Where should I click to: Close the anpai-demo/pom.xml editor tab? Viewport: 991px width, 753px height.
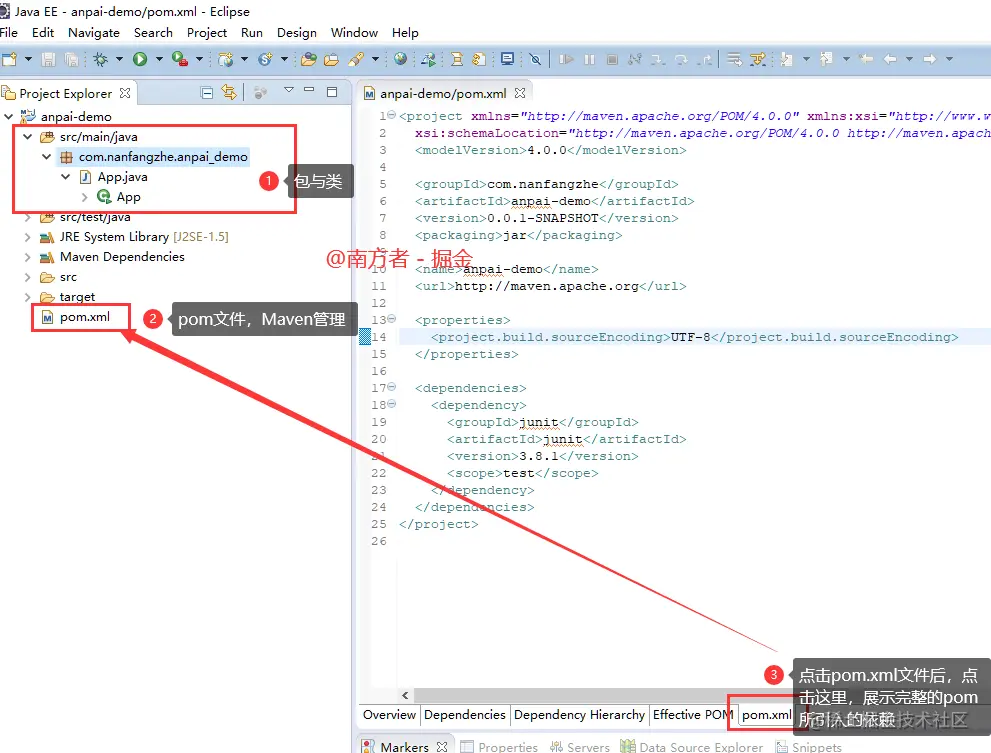(x=520, y=93)
